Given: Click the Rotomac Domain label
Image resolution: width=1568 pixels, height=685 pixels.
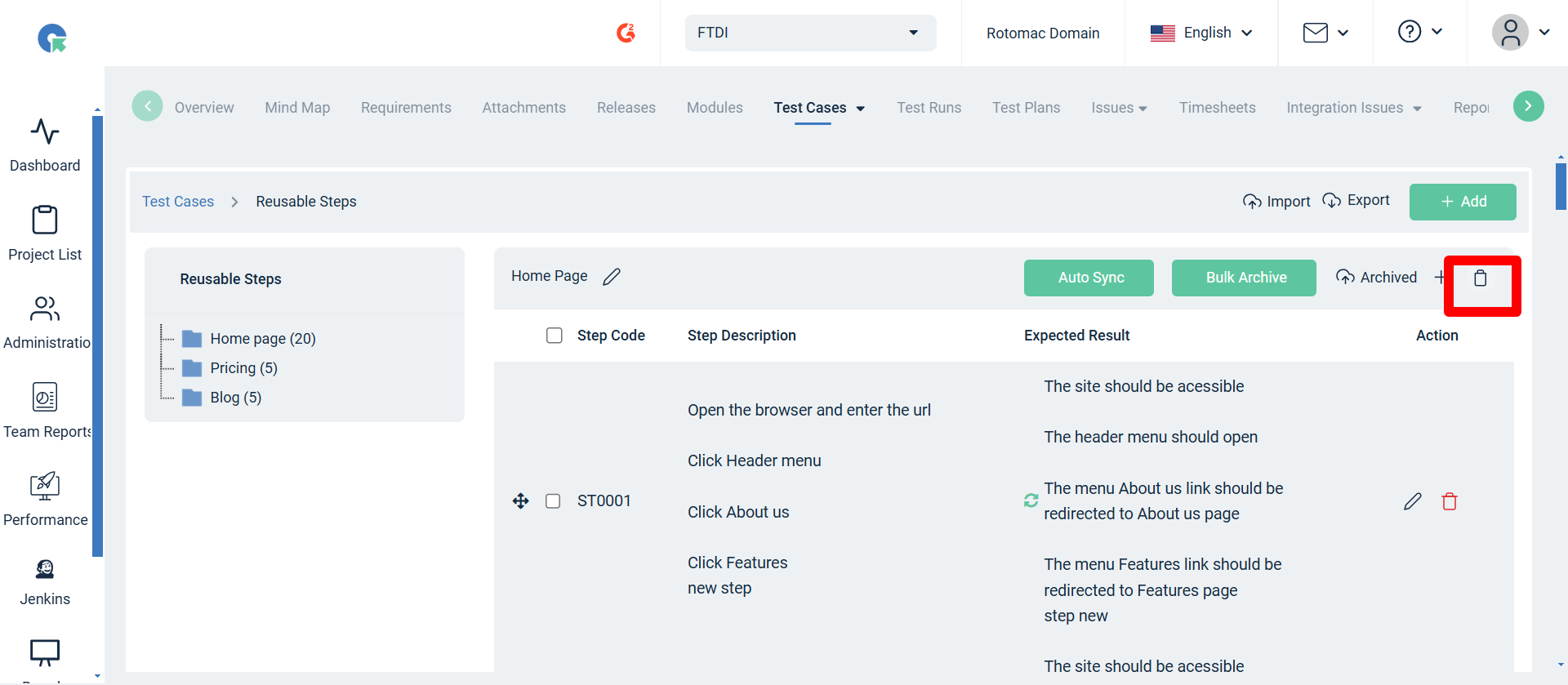Looking at the screenshot, I should point(1043,33).
